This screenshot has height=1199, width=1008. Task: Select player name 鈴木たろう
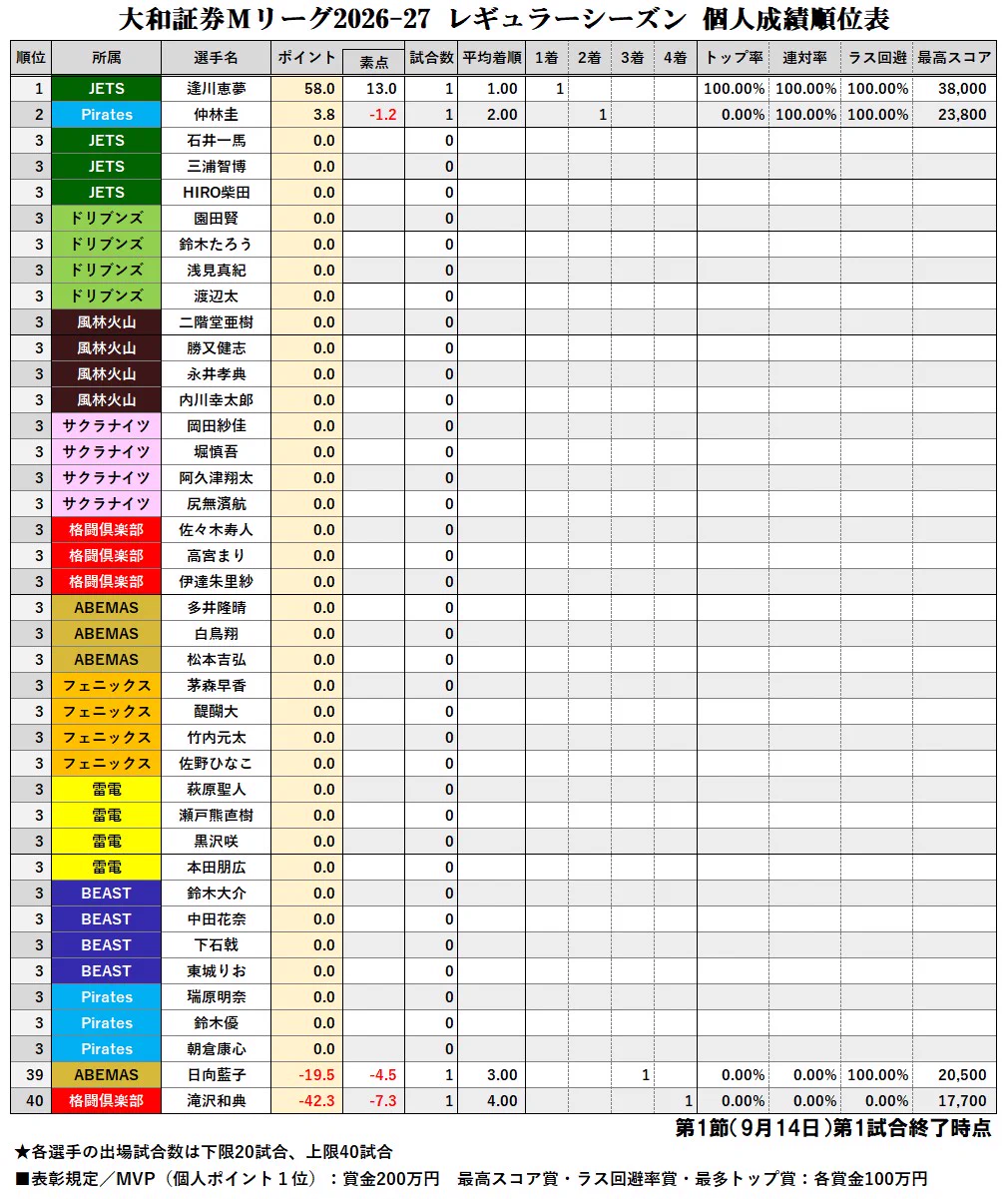point(216,245)
